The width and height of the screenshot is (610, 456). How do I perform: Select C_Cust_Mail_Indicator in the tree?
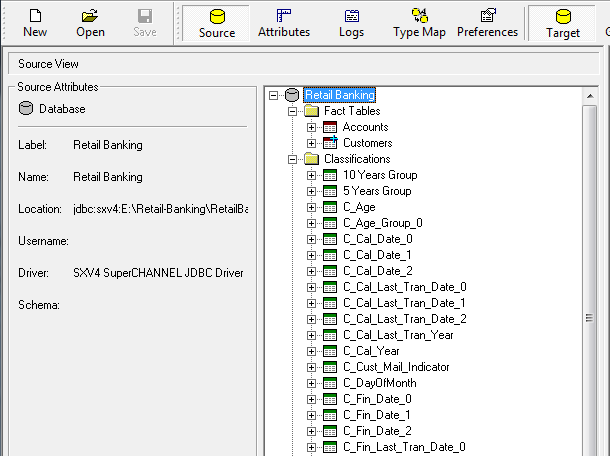coord(396,367)
